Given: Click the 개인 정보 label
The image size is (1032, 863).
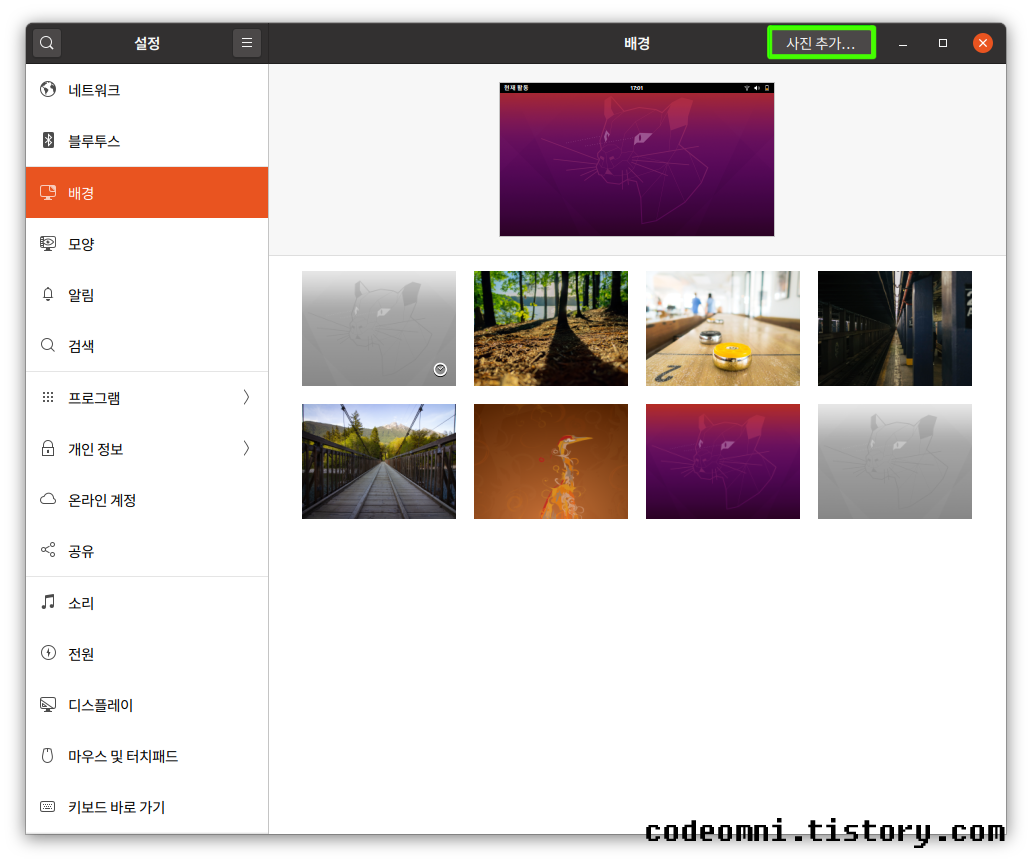Looking at the screenshot, I should (95, 449).
